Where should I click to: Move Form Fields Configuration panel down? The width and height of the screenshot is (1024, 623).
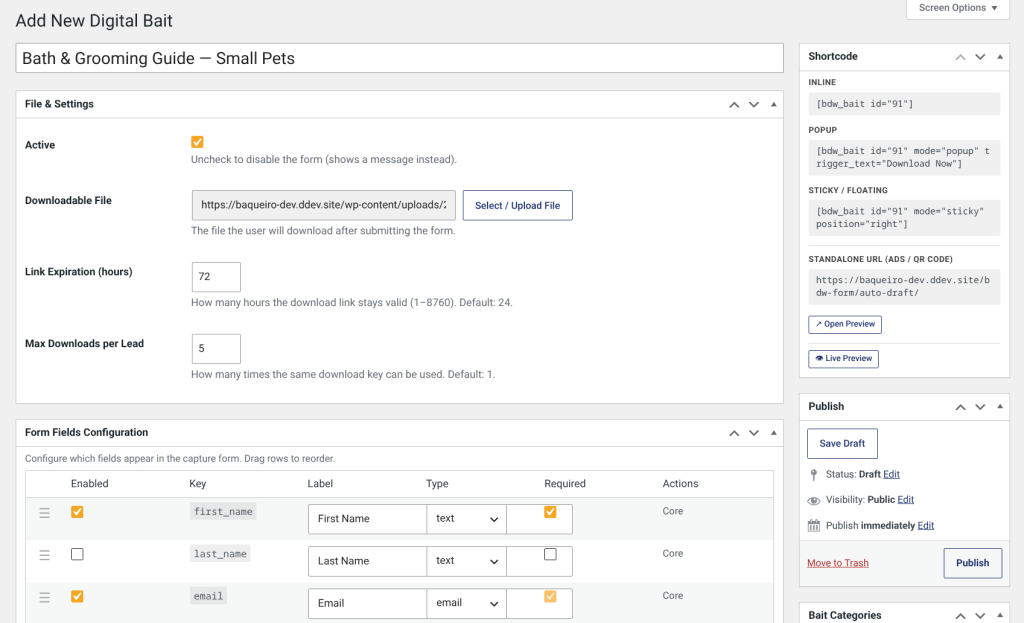coord(754,433)
